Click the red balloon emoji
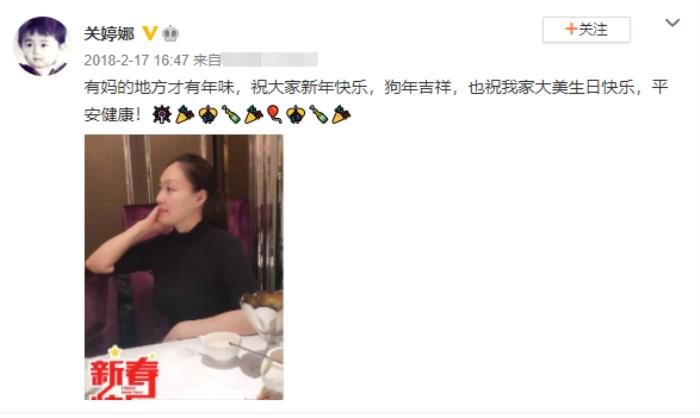Image resolution: width=700 pixels, height=418 pixels. (274, 114)
